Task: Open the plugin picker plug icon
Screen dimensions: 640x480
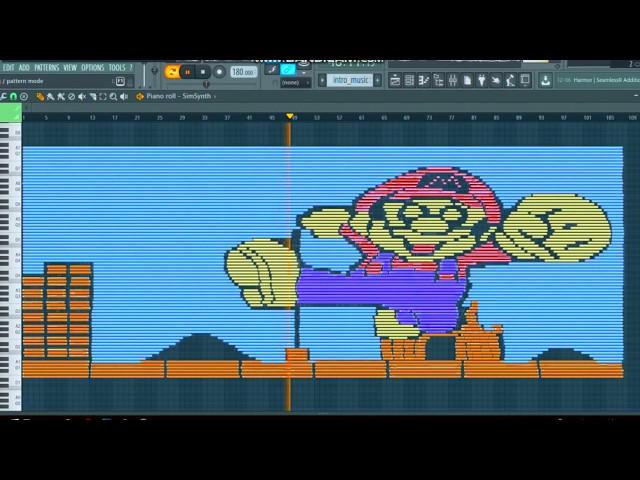Action: click(x=482, y=80)
